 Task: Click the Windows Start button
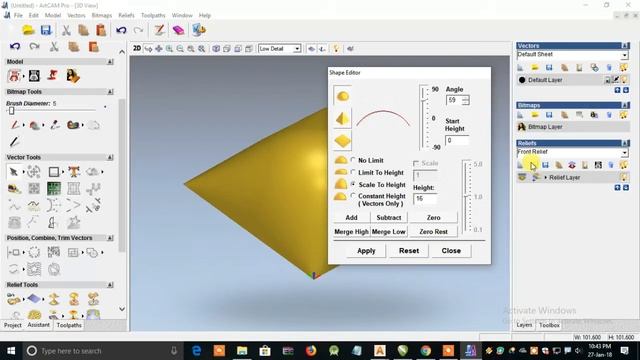pyautogui.click(x=11, y=351)
